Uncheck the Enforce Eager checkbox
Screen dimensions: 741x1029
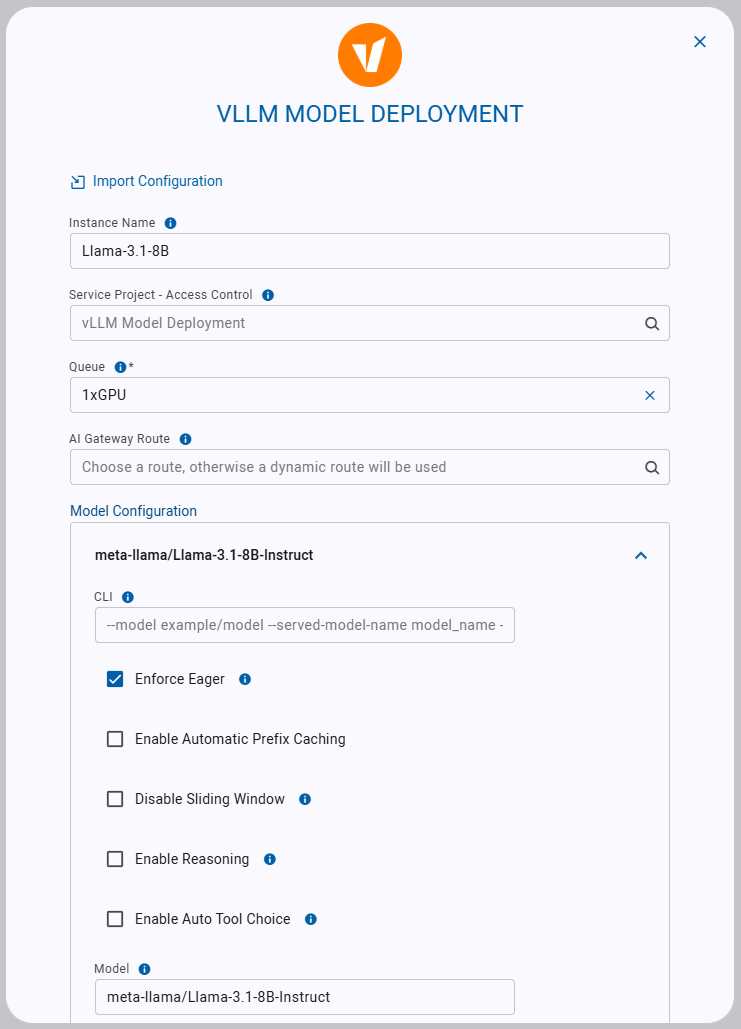(114, 678)
